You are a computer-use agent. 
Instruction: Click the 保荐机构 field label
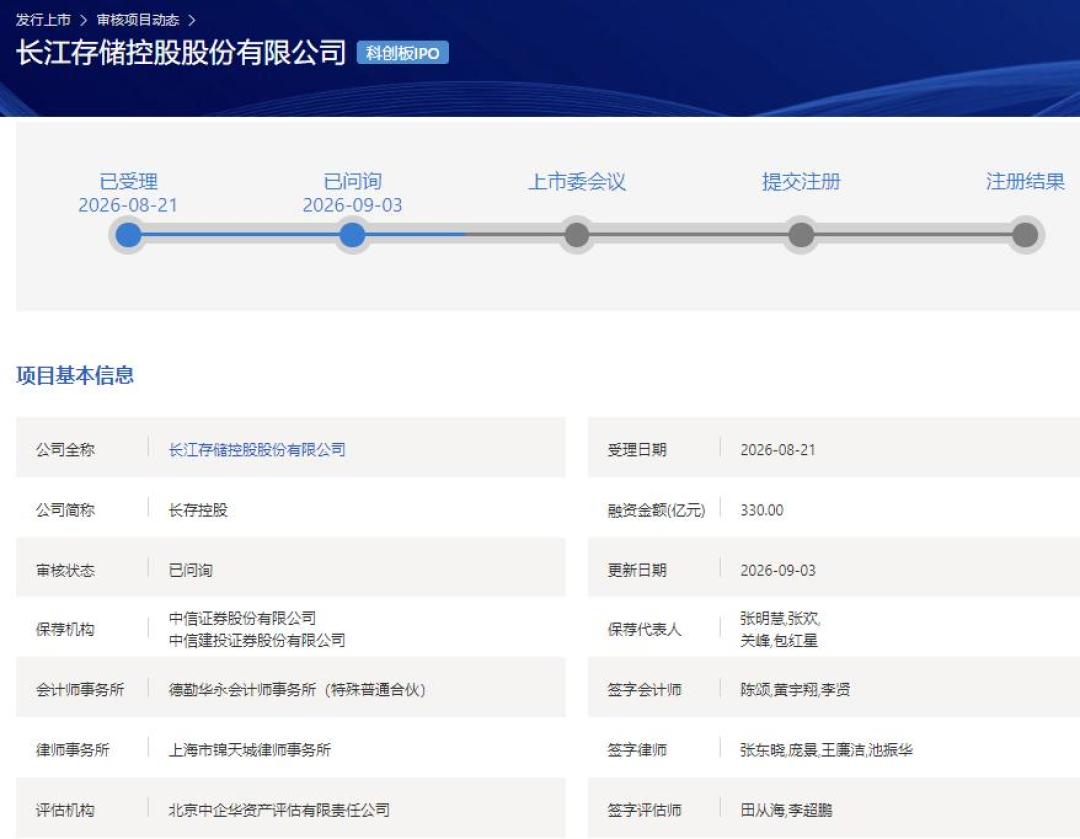(65, 630)
